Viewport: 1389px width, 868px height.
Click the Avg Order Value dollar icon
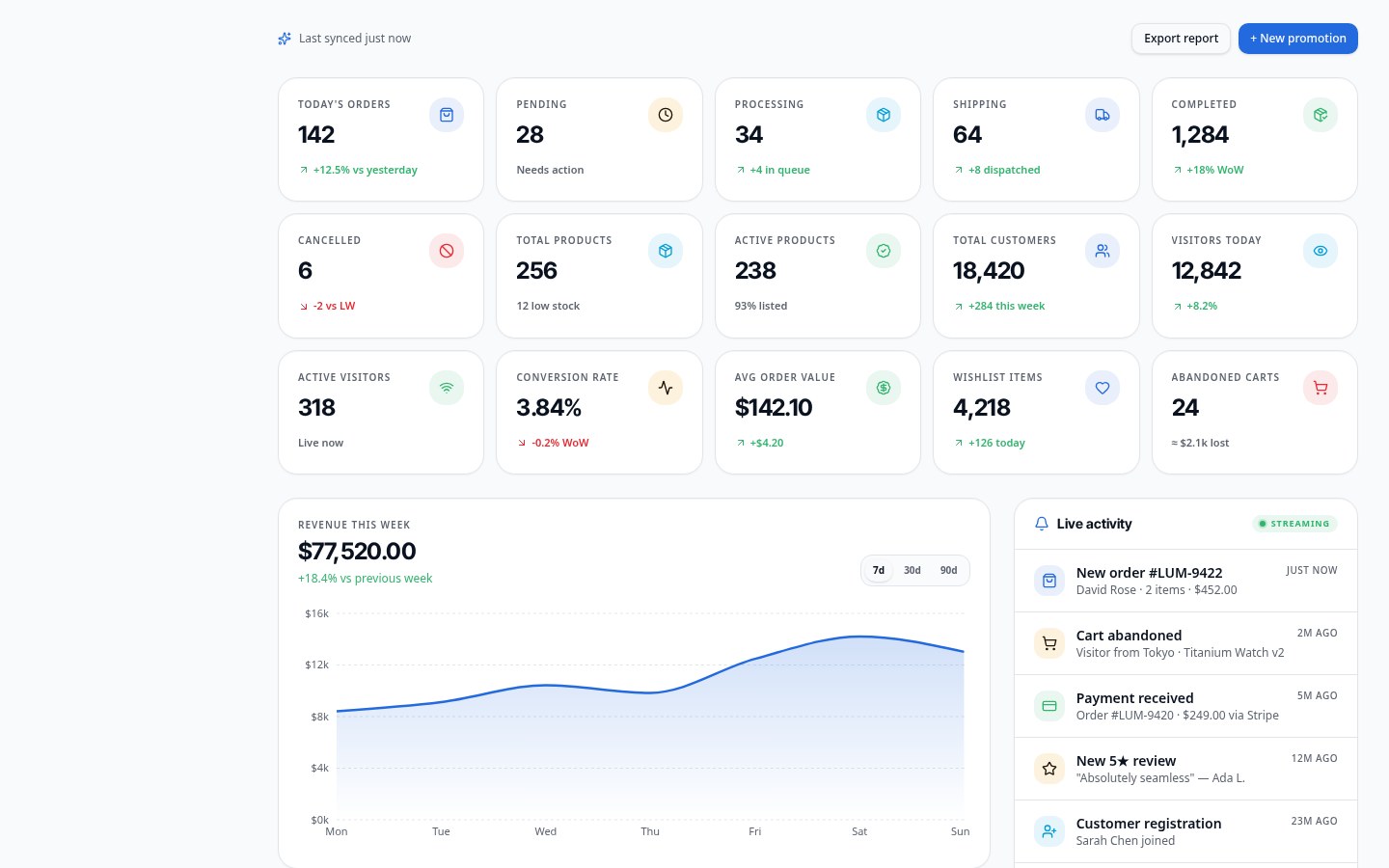[884, 388]
